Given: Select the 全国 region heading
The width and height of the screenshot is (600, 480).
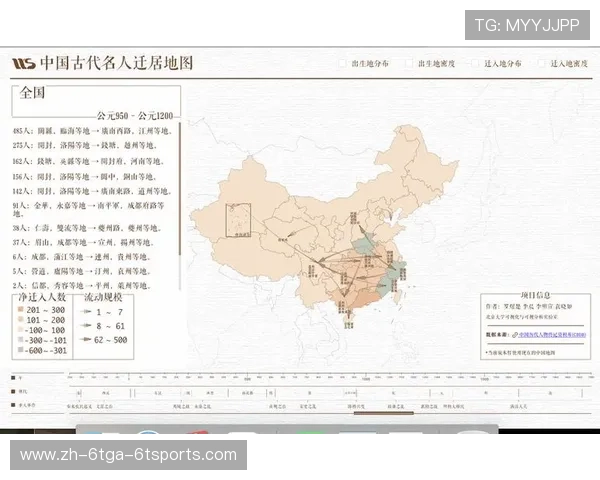Looking at the screenshot, I should tap(34, 95).
